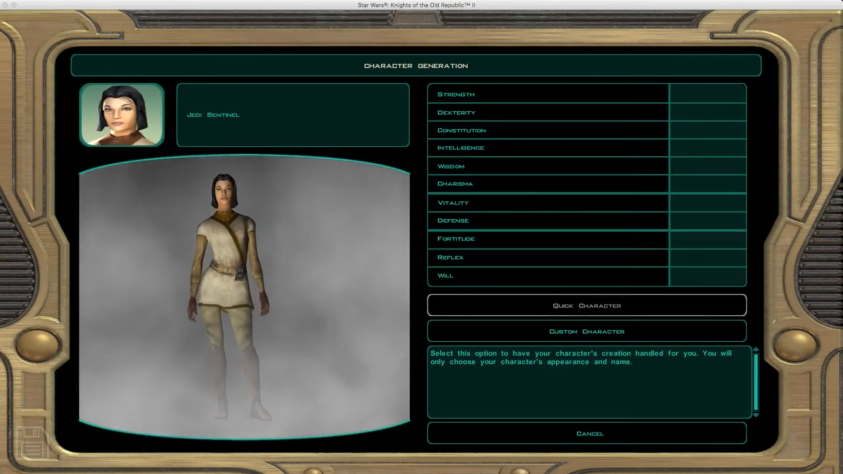Click the Will value cell
843x474 pixels.
[x=708, y=276]
